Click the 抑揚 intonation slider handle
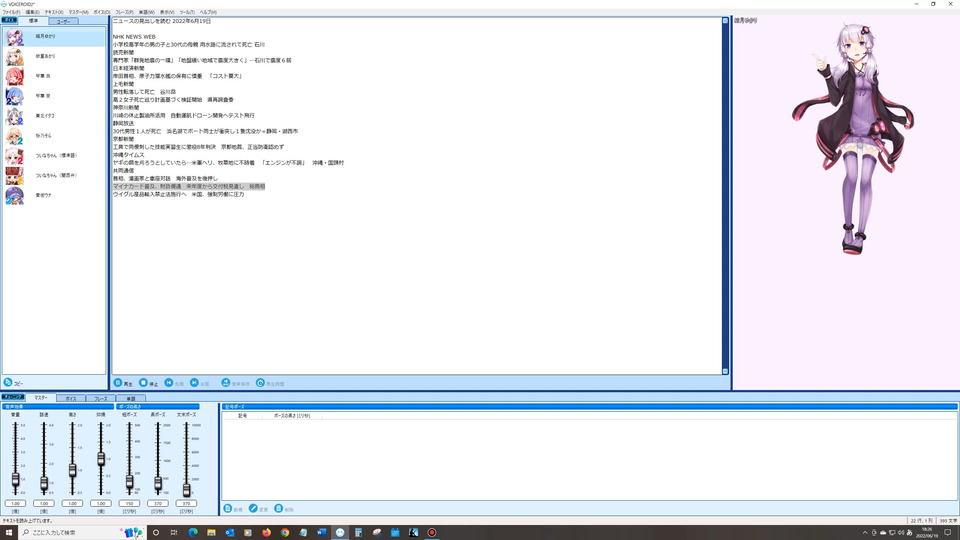 pos(101,459)
